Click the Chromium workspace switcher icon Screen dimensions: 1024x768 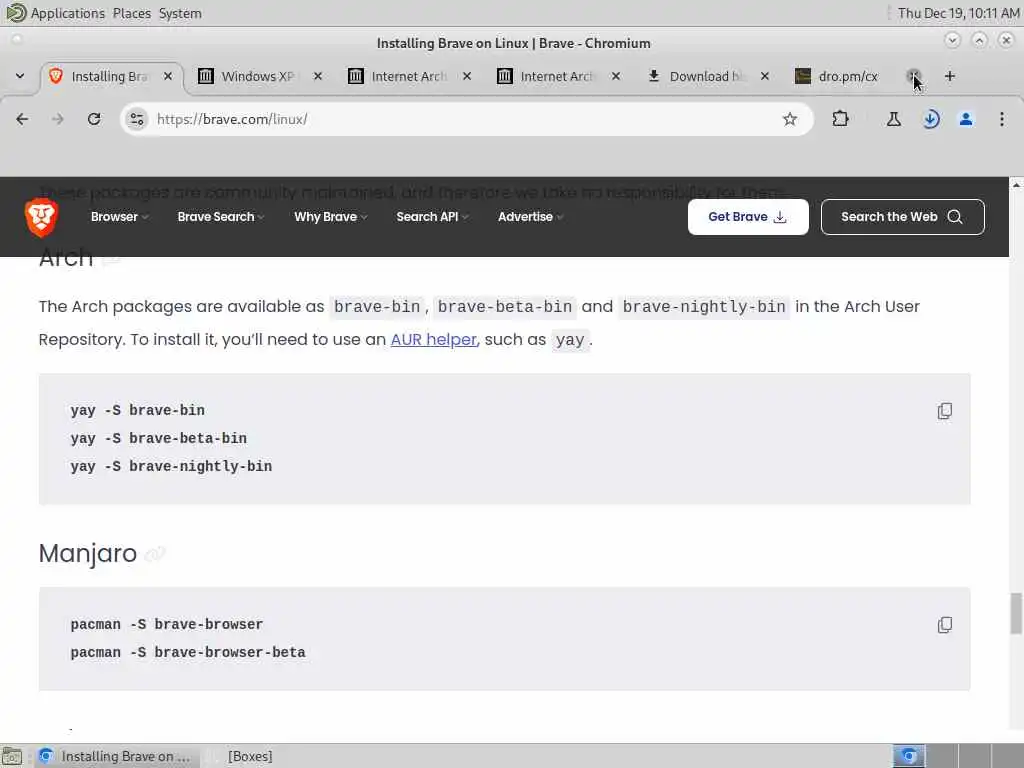(909, 756)
